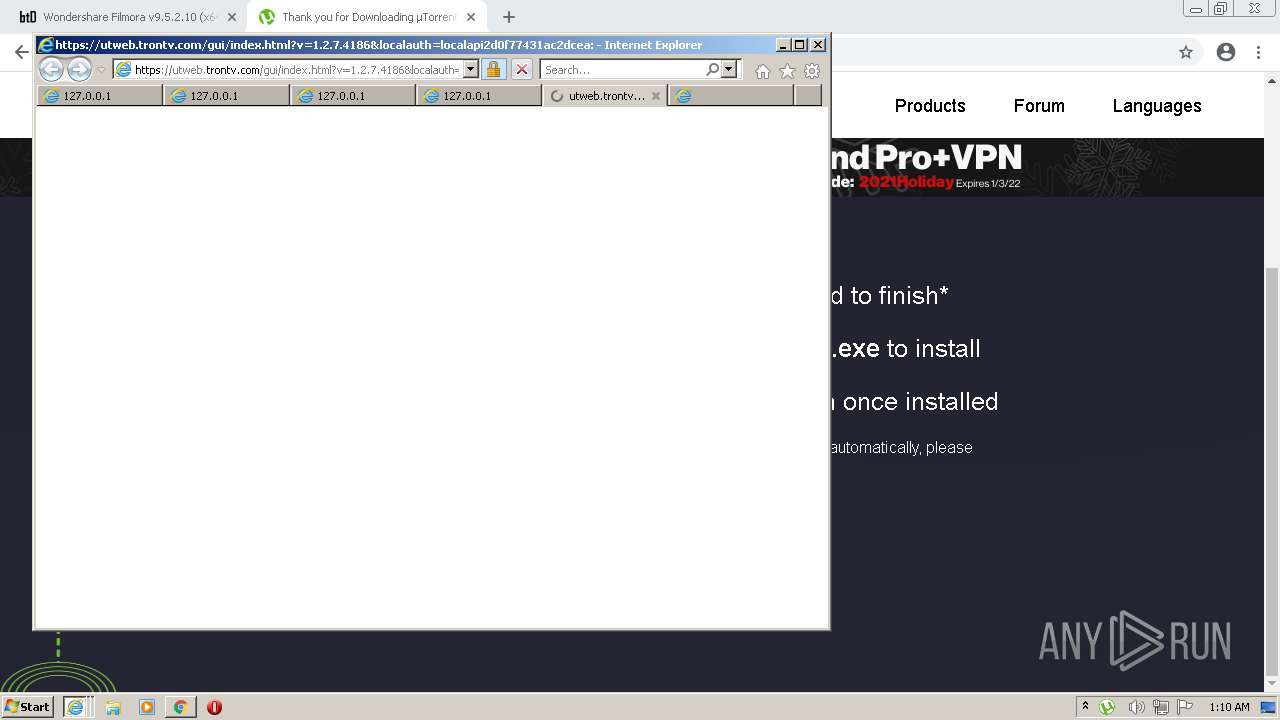Minimize the Internet Explorer window
This screenshot has width=1280, height=720.
click(x=783, y=45)
